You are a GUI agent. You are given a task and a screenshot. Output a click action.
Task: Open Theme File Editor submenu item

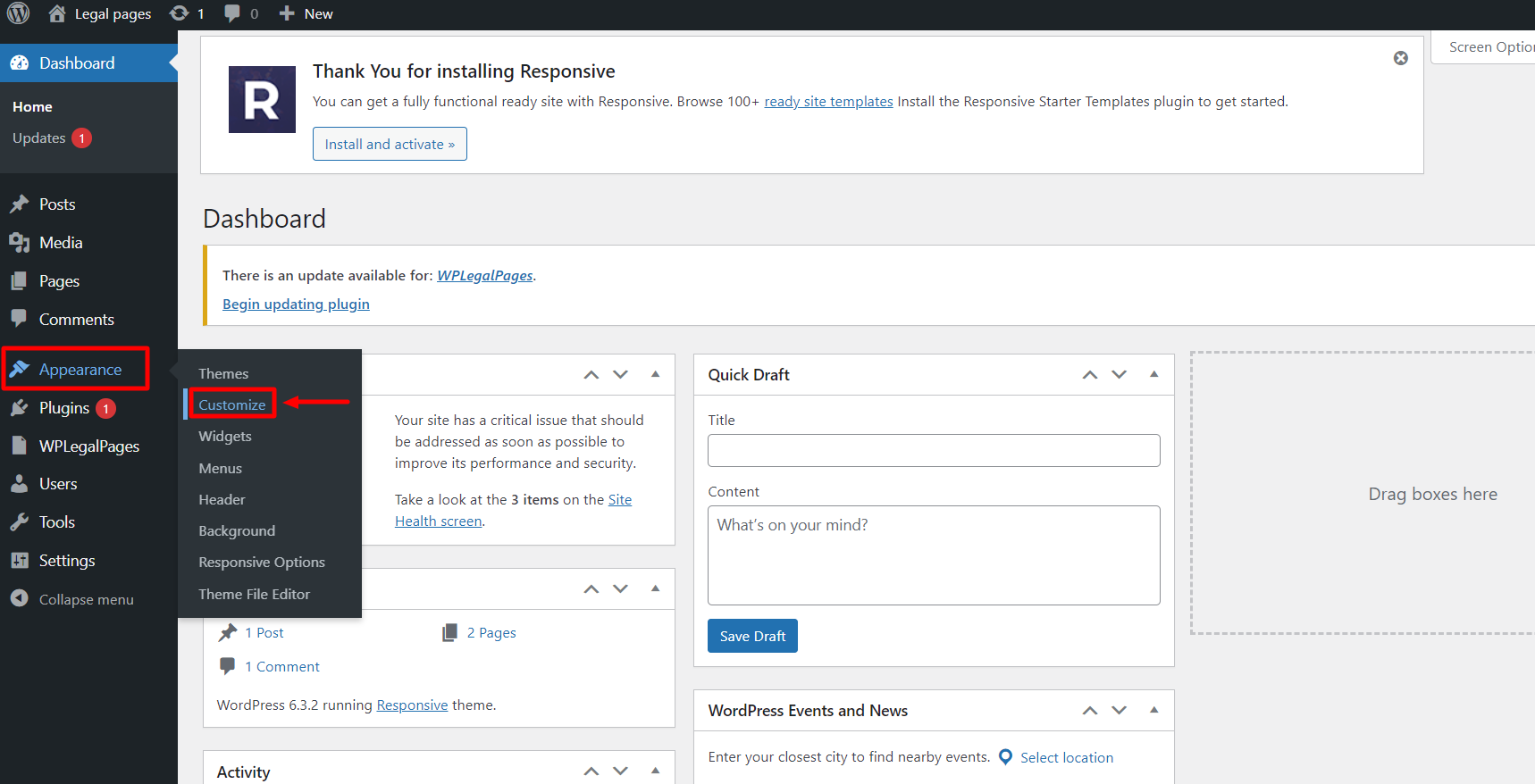click(x=254, y=595)
